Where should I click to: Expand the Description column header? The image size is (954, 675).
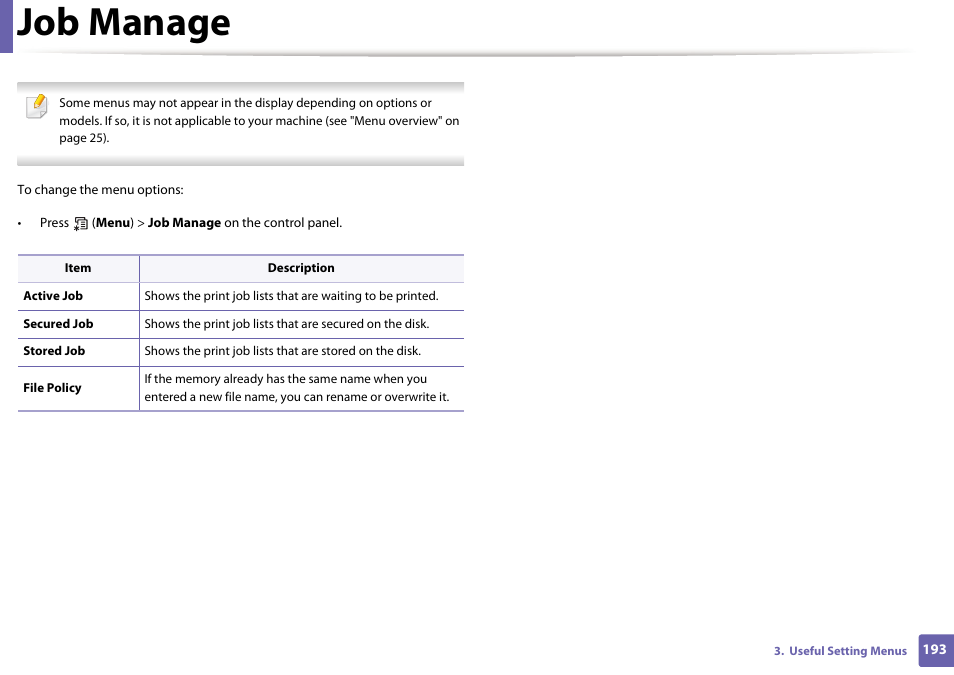301,268
